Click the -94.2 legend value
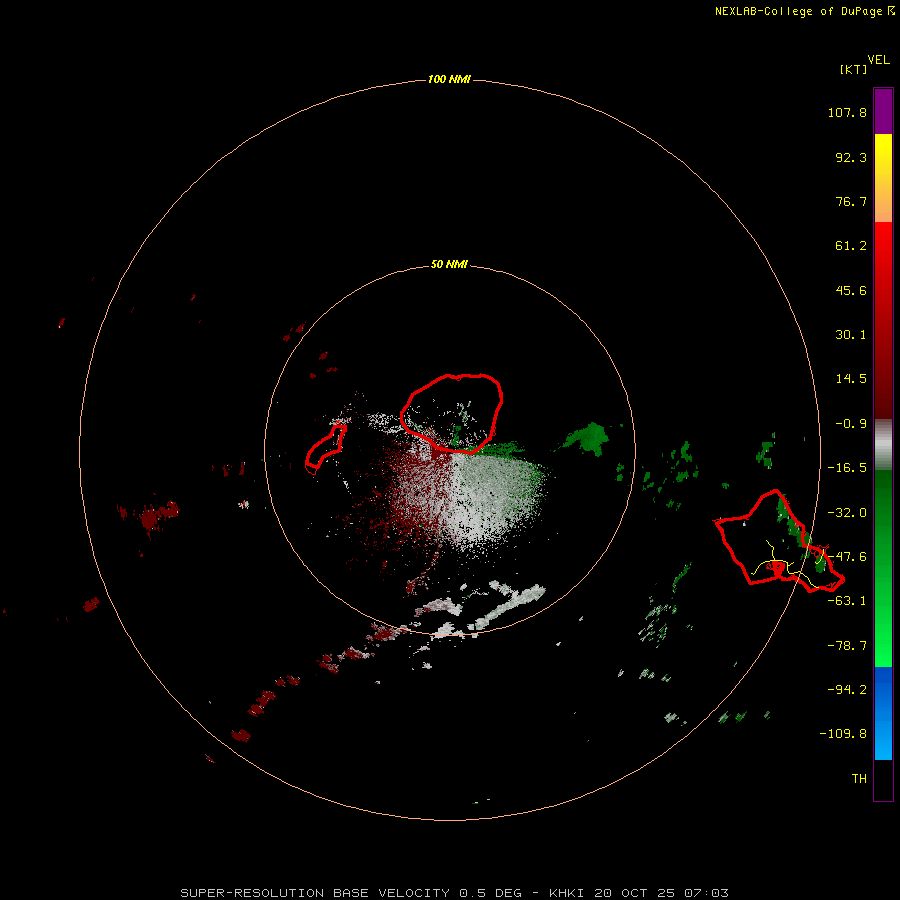Screen dimensions: 900x900 [847, 689]
